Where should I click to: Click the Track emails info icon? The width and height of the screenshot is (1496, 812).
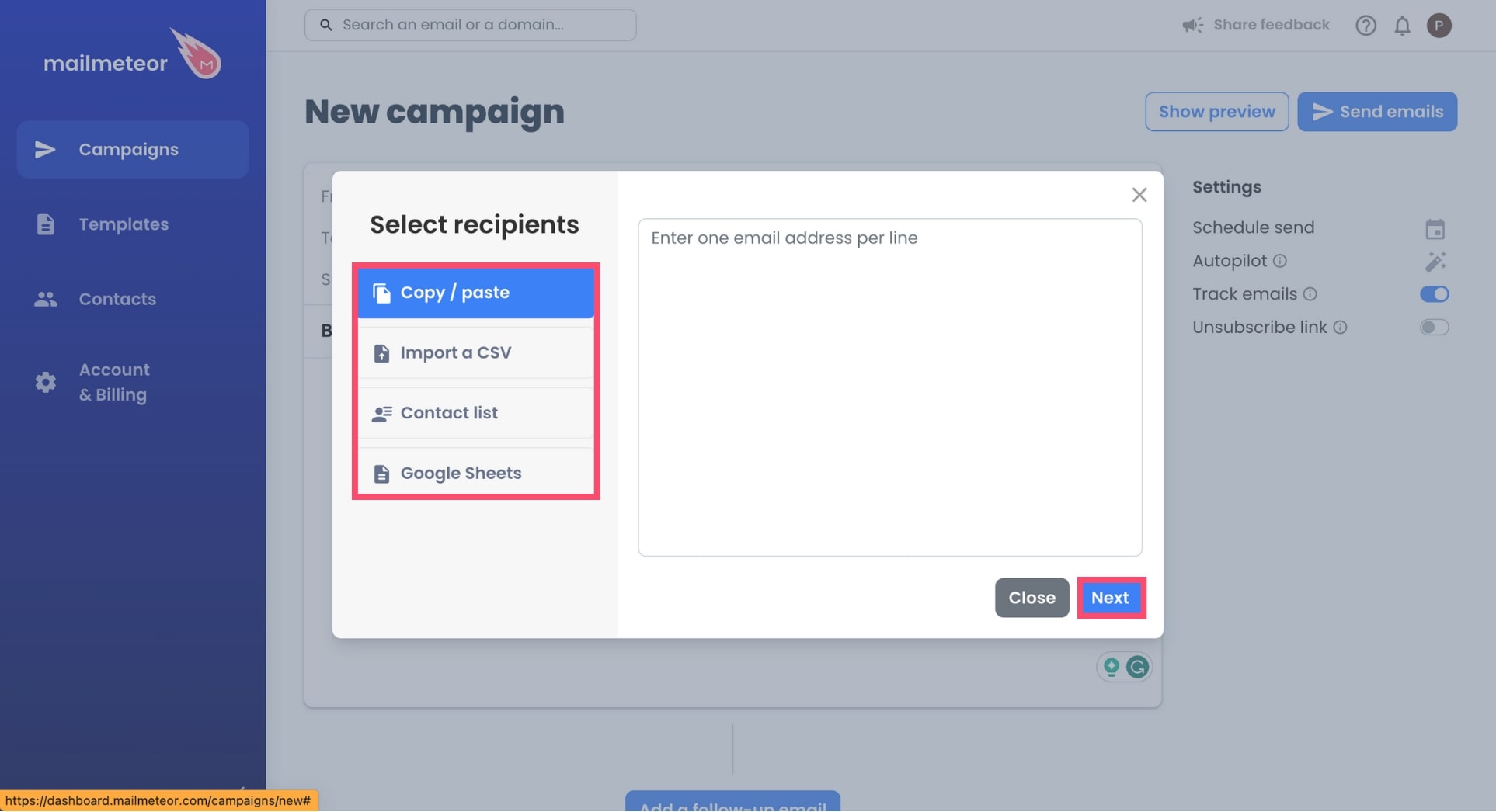pos(1310,294)
